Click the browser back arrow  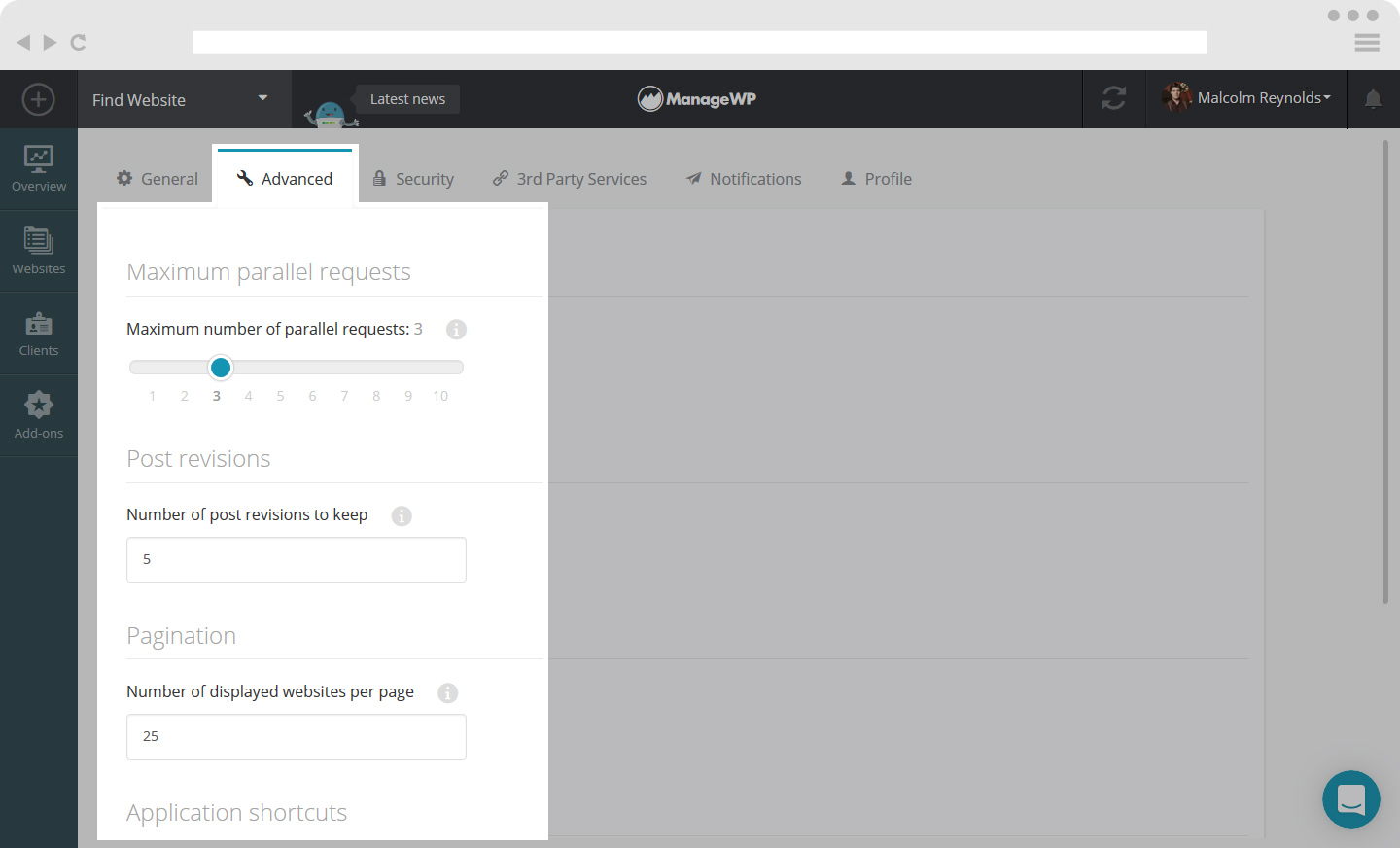coord(23,43)
